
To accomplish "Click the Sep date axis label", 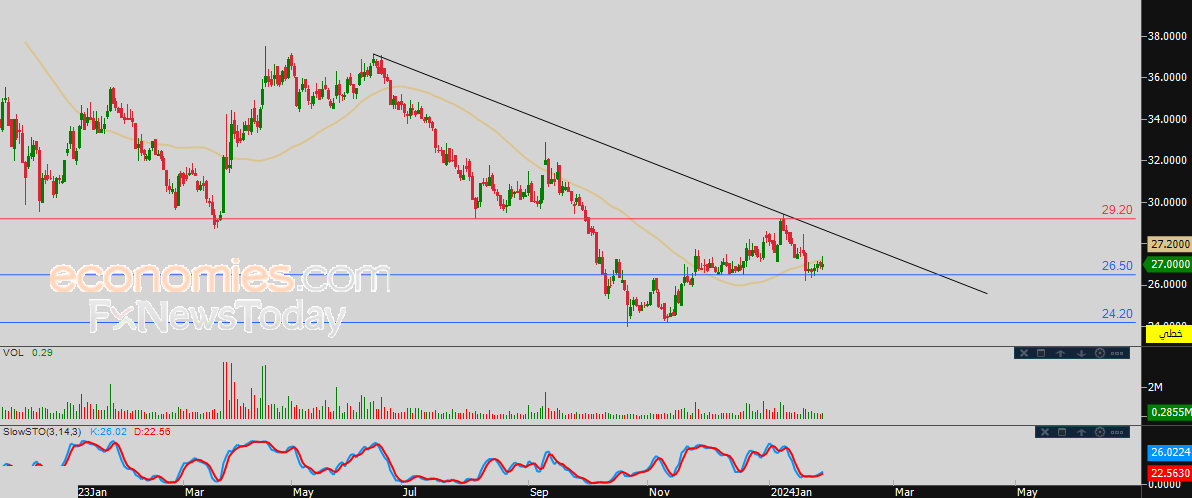I will click(539, 492).
